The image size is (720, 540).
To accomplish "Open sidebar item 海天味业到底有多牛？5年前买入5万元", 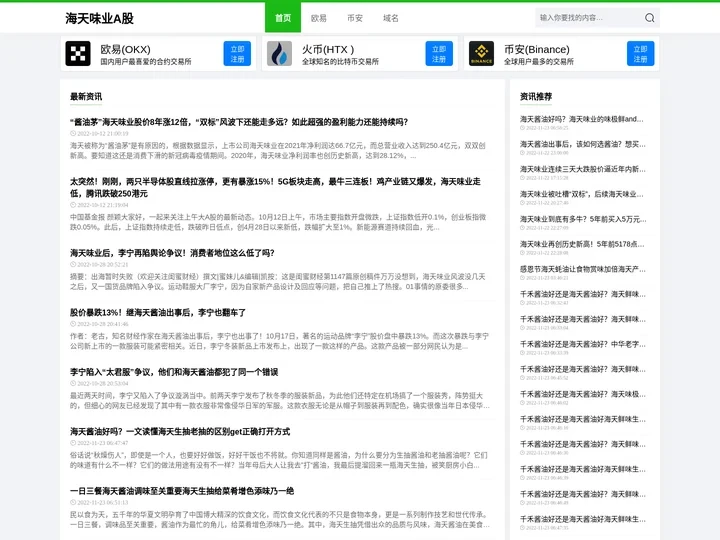I will (583, 219).
